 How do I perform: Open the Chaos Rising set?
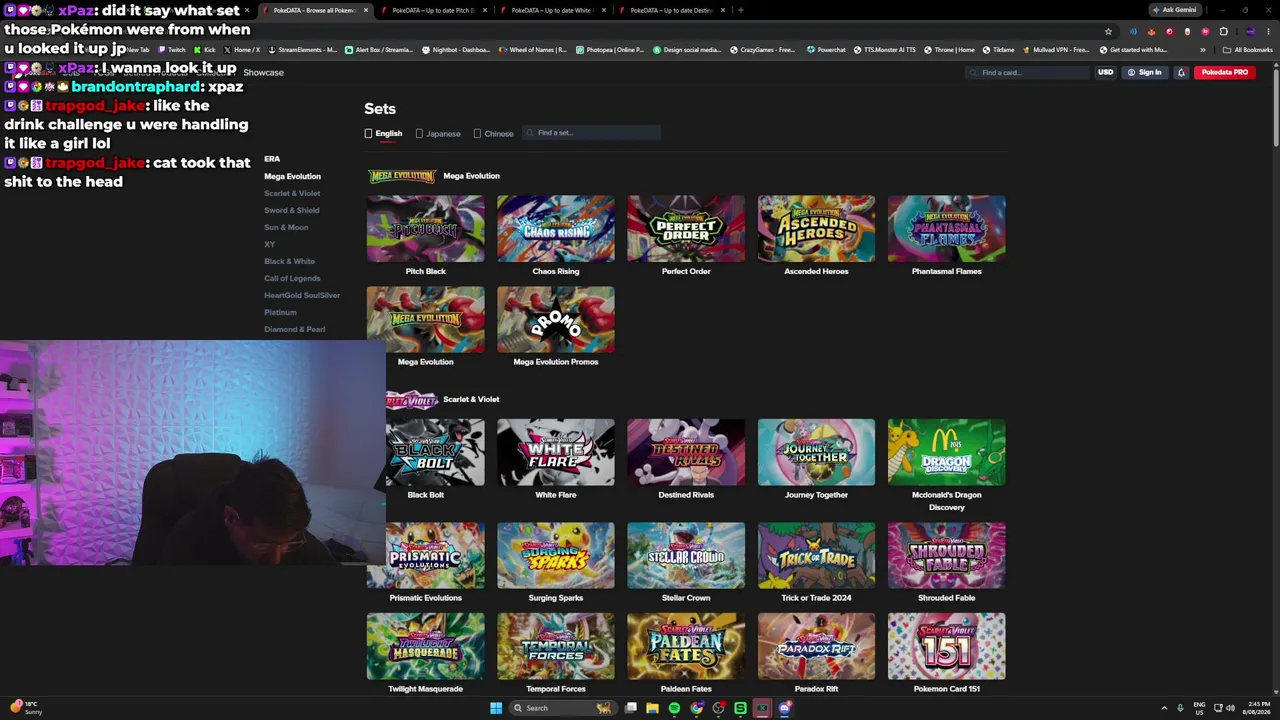coord(555,229)
